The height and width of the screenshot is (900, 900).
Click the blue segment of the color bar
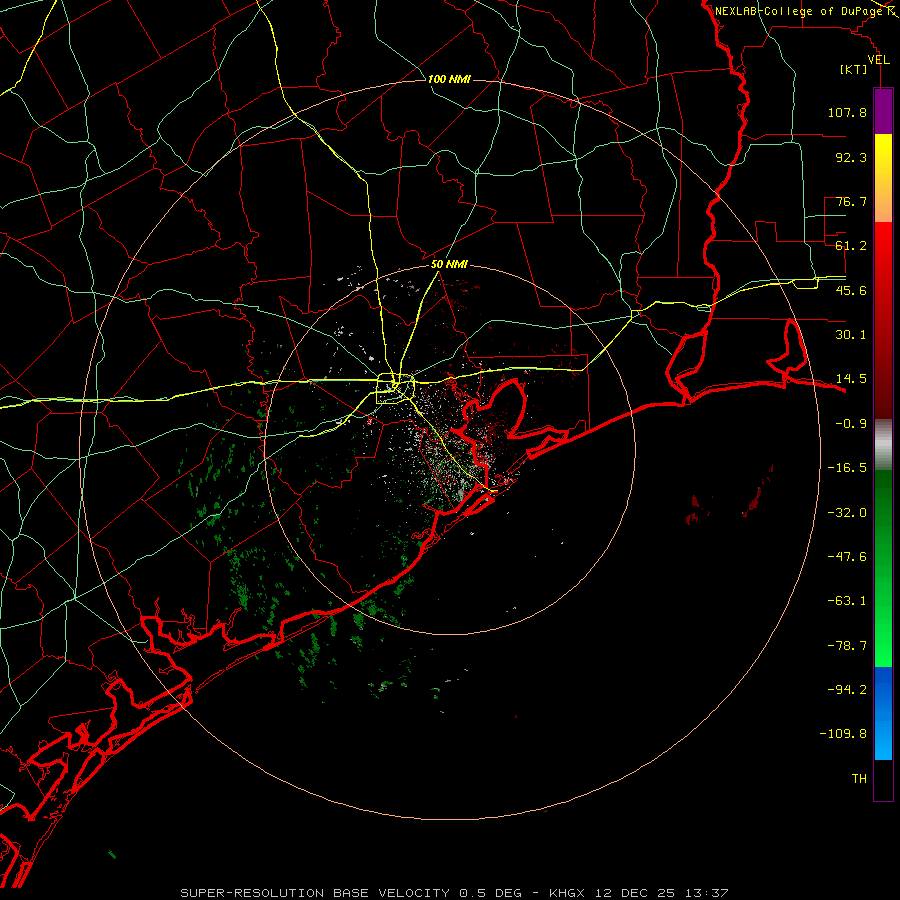coord(883,713)
